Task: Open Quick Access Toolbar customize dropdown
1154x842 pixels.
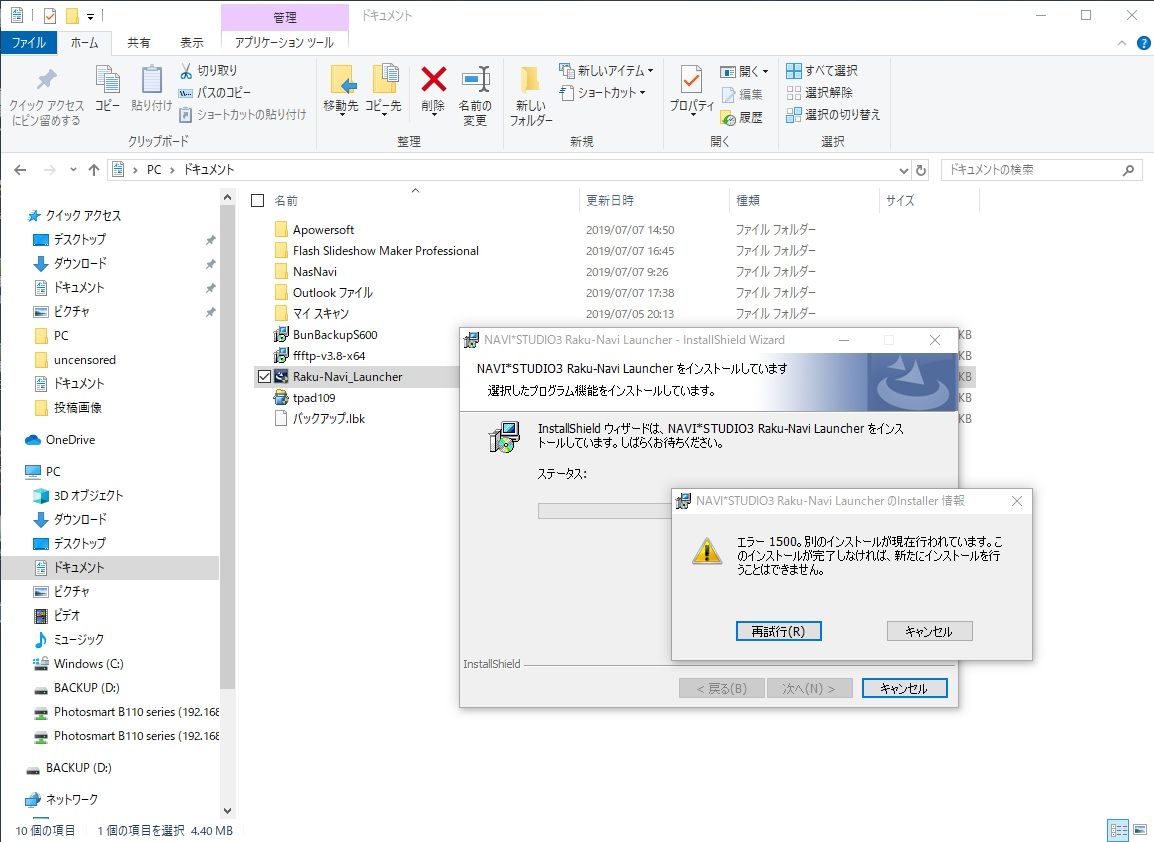Action: click(x=90, y=15)
